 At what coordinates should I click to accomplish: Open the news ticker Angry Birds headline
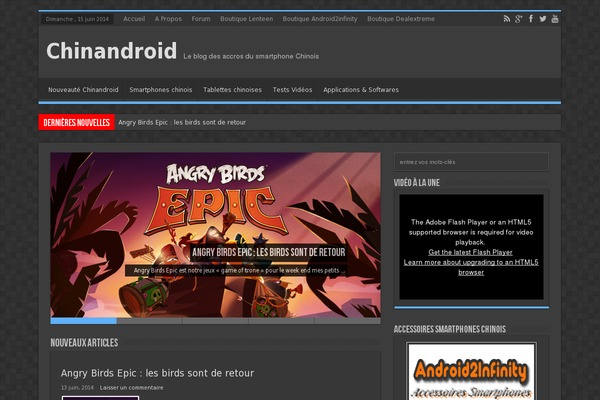tap(182, 122)
